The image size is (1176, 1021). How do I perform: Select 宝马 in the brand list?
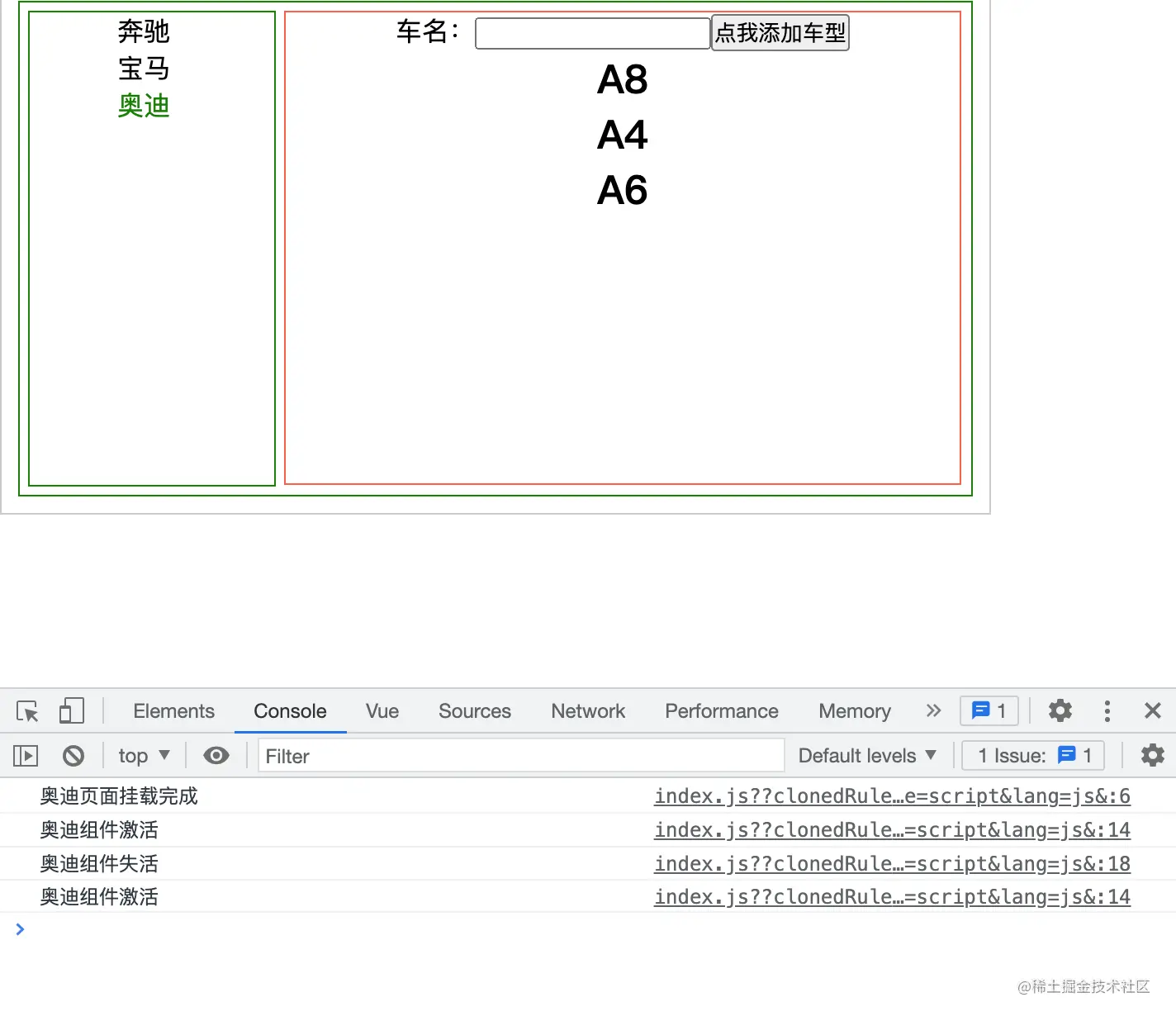pyautogui.click(x=144, y=69)
